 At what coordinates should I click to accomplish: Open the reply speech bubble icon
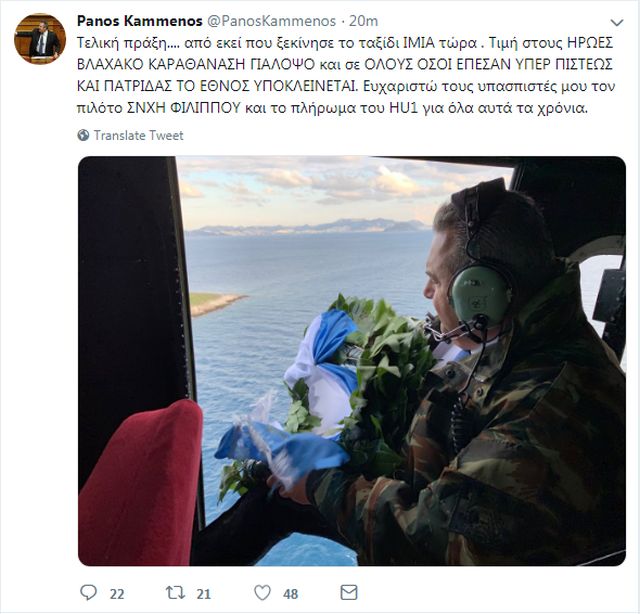tap(88, 592)
